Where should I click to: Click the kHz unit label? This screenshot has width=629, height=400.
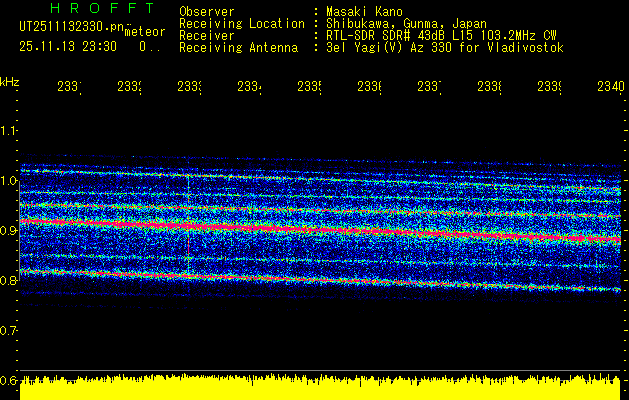click(x=9, y=82)
